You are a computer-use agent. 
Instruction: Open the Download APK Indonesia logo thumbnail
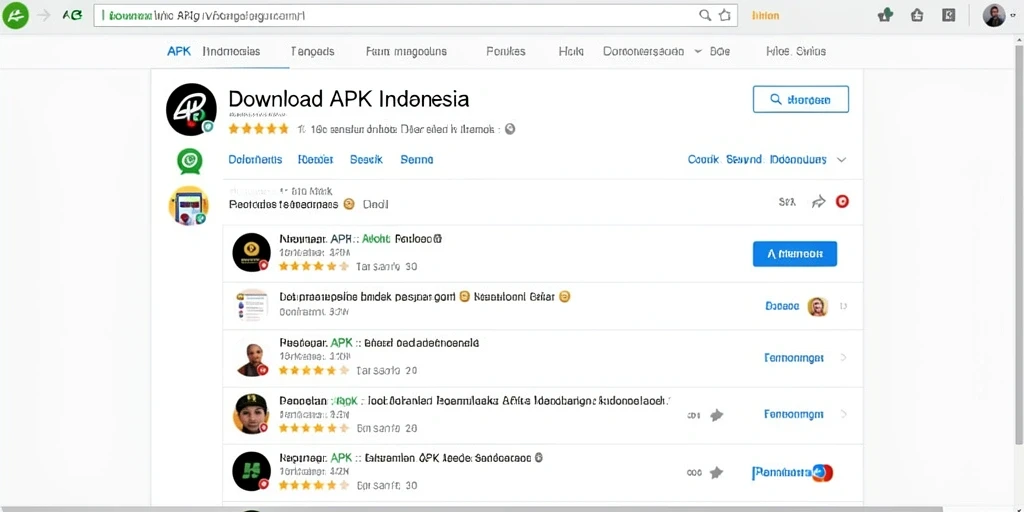pyautogui.click(x=191, y=110)
